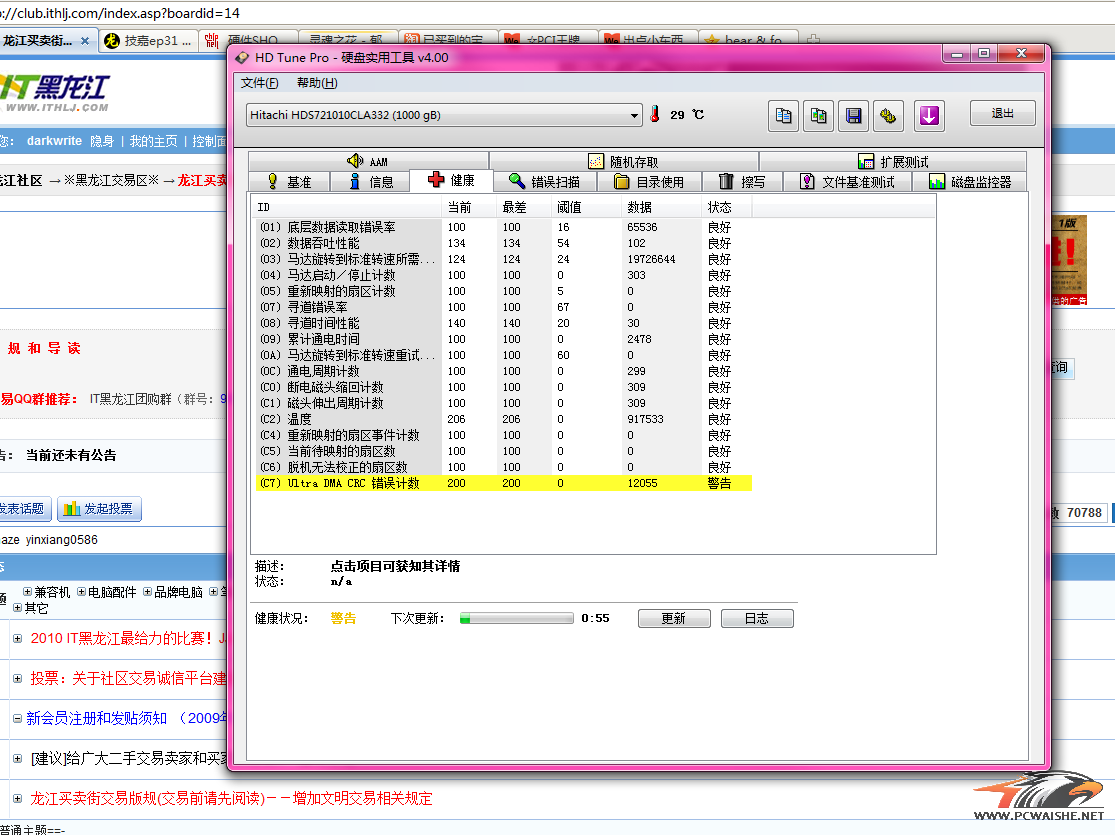Image resolution: width=1115 pixels, height=835 pixels.
Task: Click the save floppy disk icon
Action: click(x=853, y=116)
